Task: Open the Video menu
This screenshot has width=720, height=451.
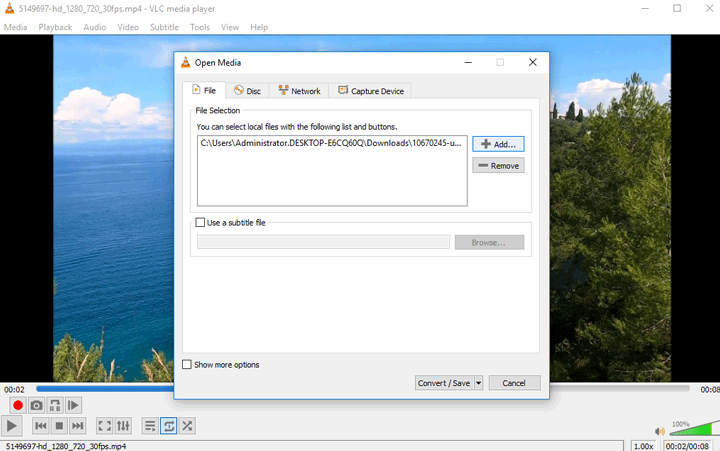Action: tap(128, 27)
